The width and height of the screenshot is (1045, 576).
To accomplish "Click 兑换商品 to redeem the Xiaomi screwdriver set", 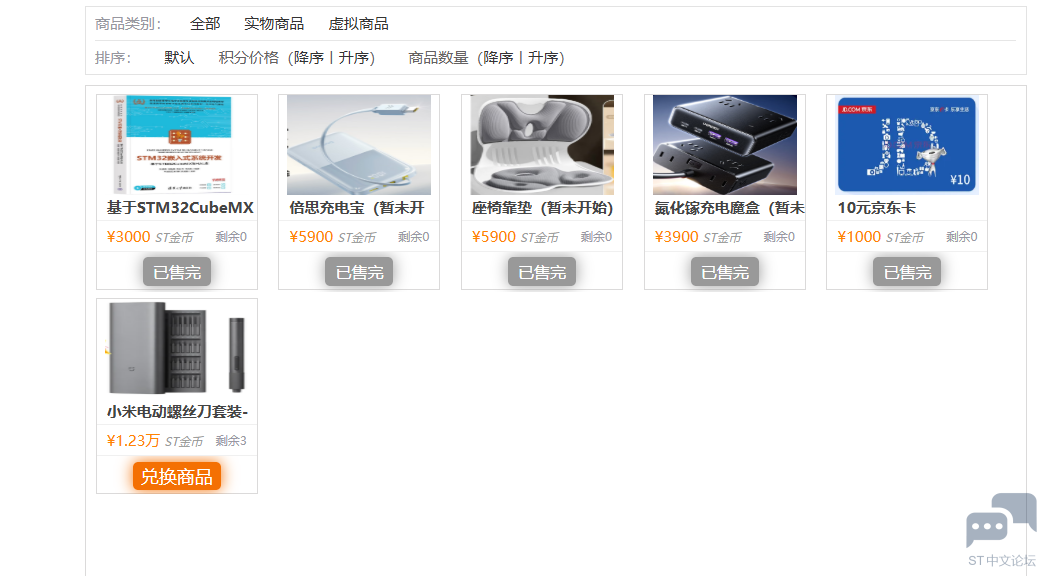I will tap(177, 476).
